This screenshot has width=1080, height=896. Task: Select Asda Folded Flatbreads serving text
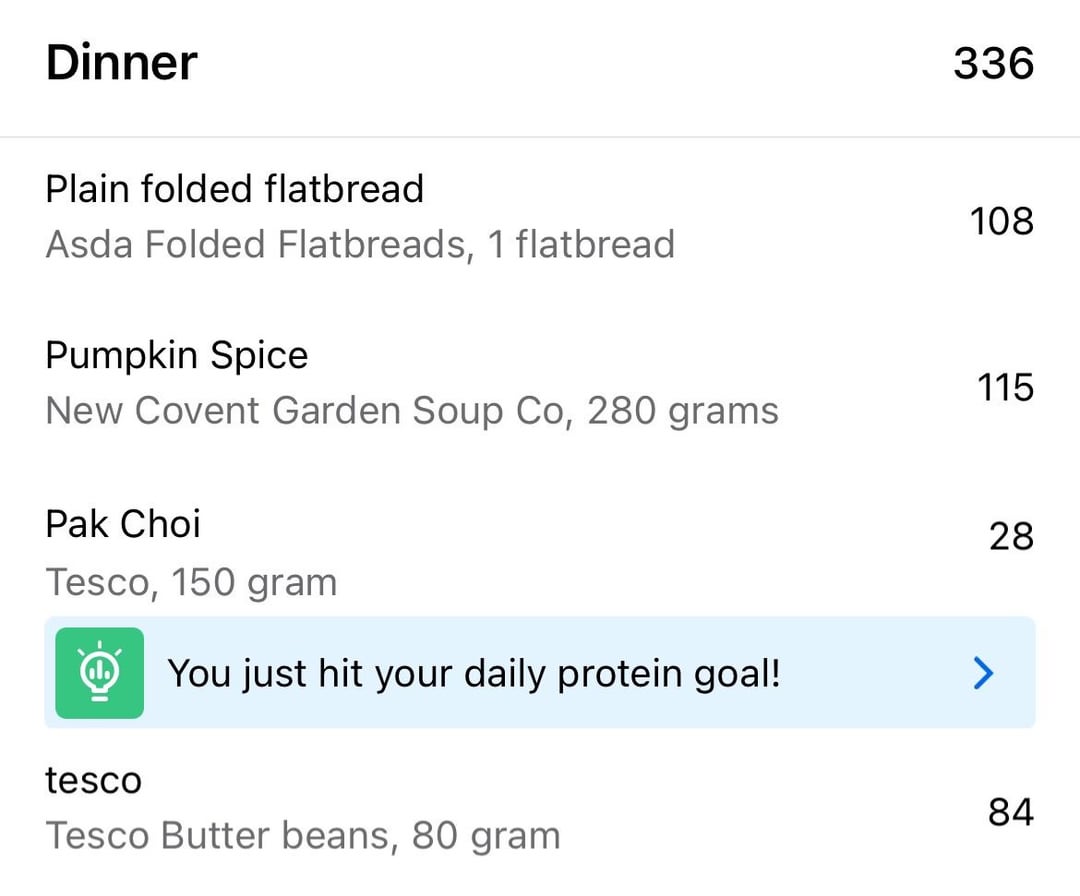point(360,244)
